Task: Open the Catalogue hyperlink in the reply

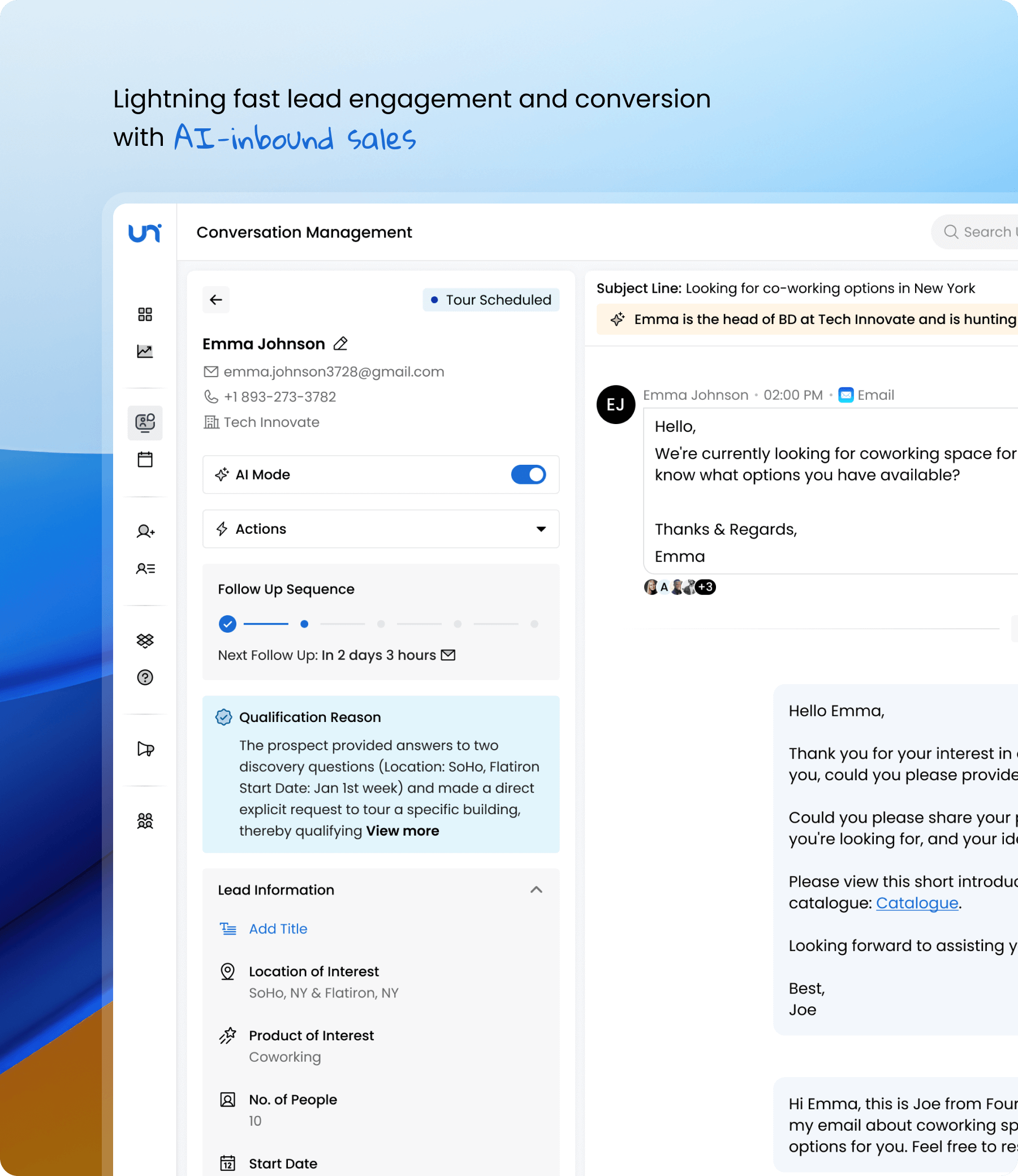Action: [x=916, y=903]
